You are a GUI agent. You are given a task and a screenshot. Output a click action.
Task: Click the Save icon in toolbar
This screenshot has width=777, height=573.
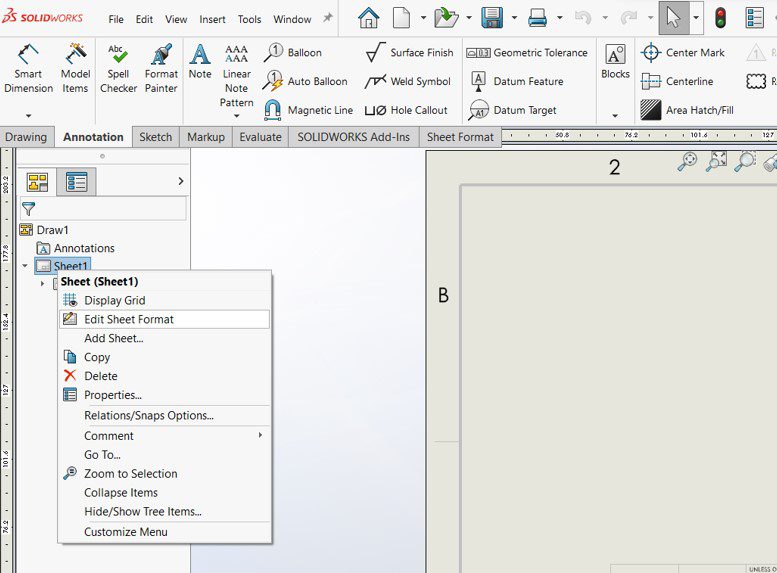pos(492,18)
